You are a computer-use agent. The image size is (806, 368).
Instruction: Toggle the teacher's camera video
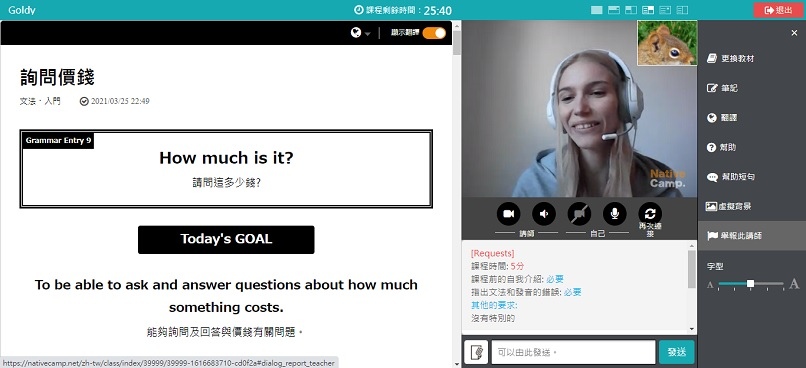pos(508,214)
